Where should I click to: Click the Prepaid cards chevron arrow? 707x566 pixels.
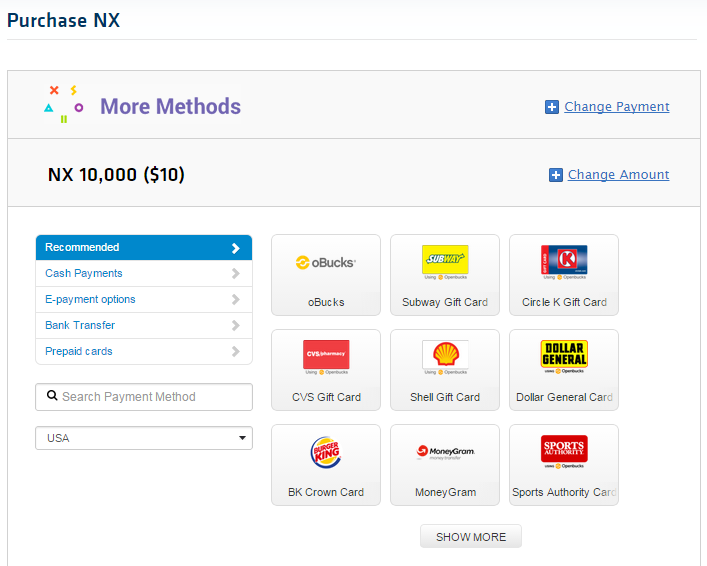(x=235, y=352)
